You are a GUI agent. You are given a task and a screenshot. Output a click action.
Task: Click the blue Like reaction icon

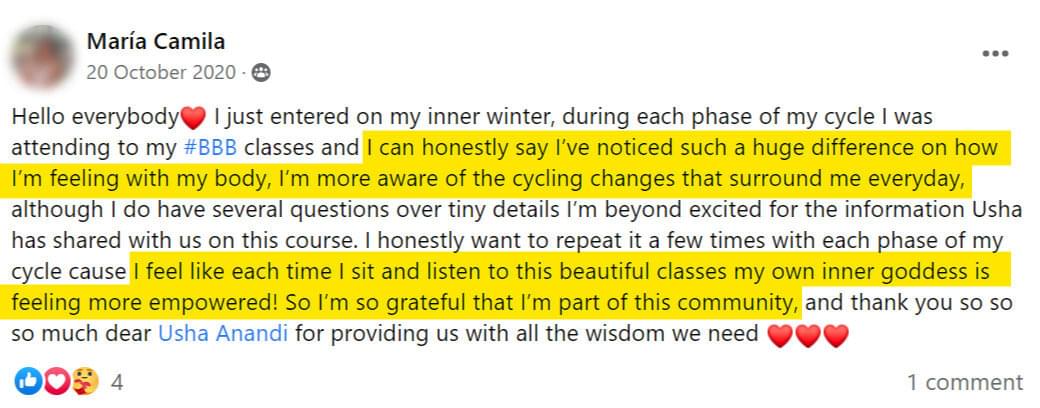28,381
